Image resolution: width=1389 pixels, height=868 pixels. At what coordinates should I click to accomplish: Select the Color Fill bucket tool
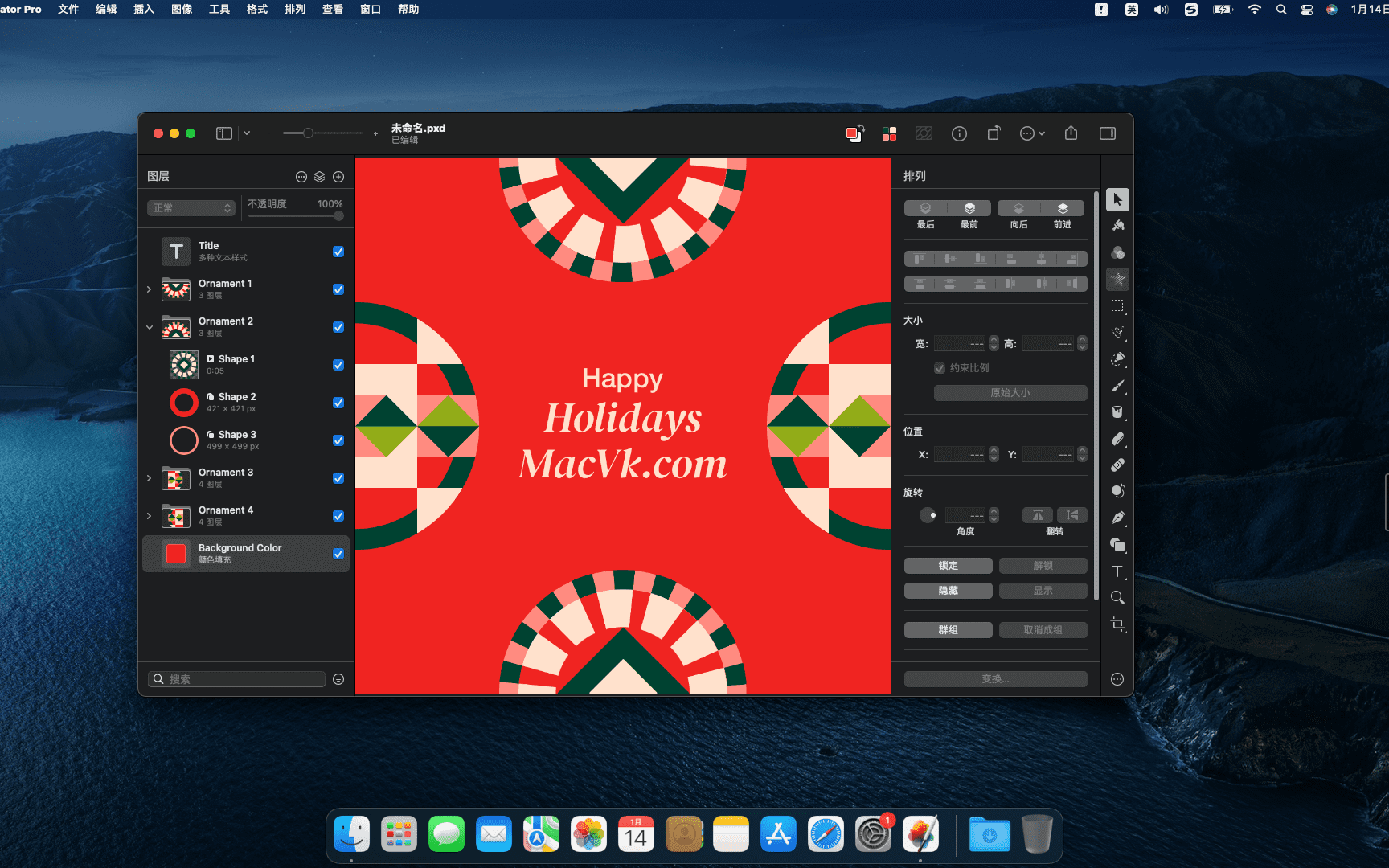1117,412
